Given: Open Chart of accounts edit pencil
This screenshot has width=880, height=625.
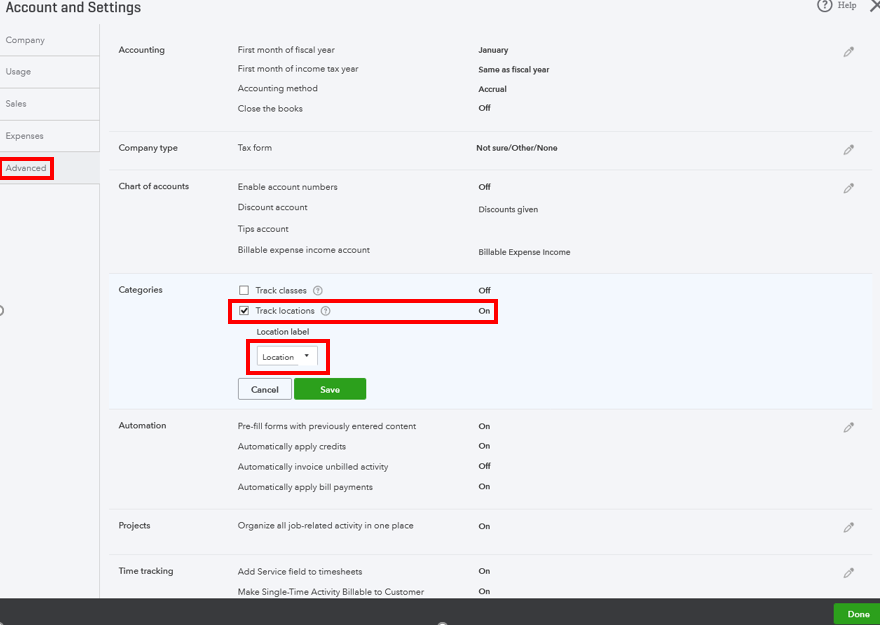Looking at the screenshot, I should pyautogui.click(x=849, y=189).
